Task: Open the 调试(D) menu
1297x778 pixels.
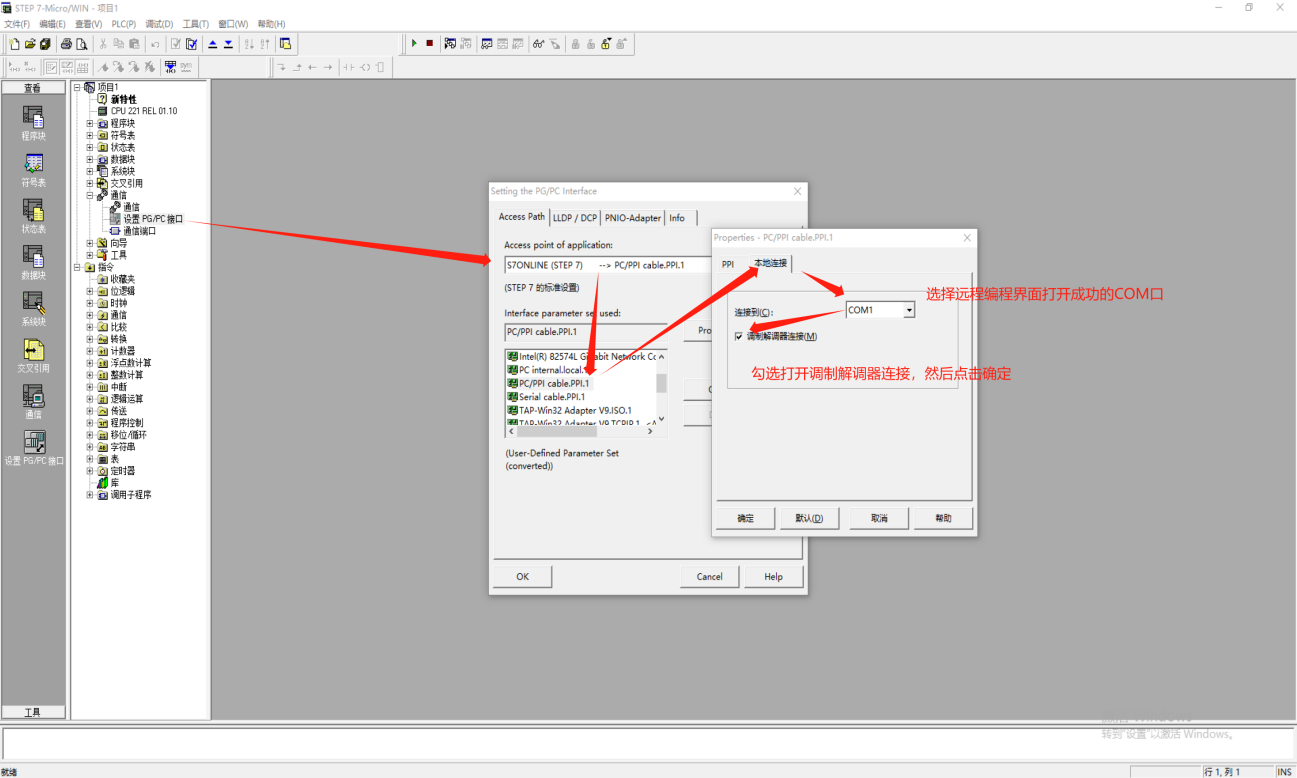Action: 159,23
